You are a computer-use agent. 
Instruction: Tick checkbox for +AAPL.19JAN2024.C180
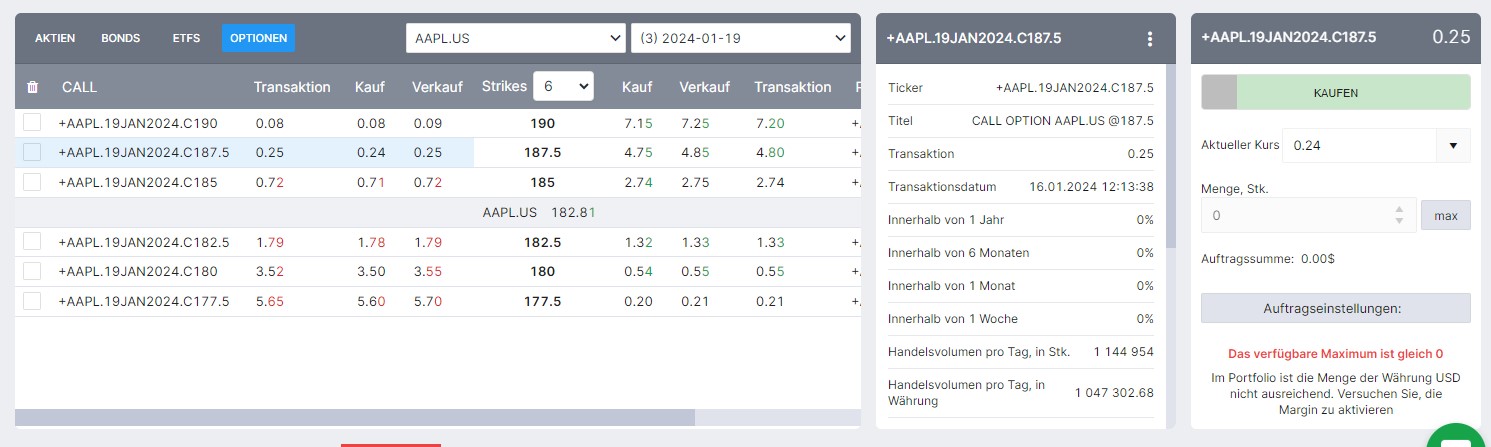[32, 271]
